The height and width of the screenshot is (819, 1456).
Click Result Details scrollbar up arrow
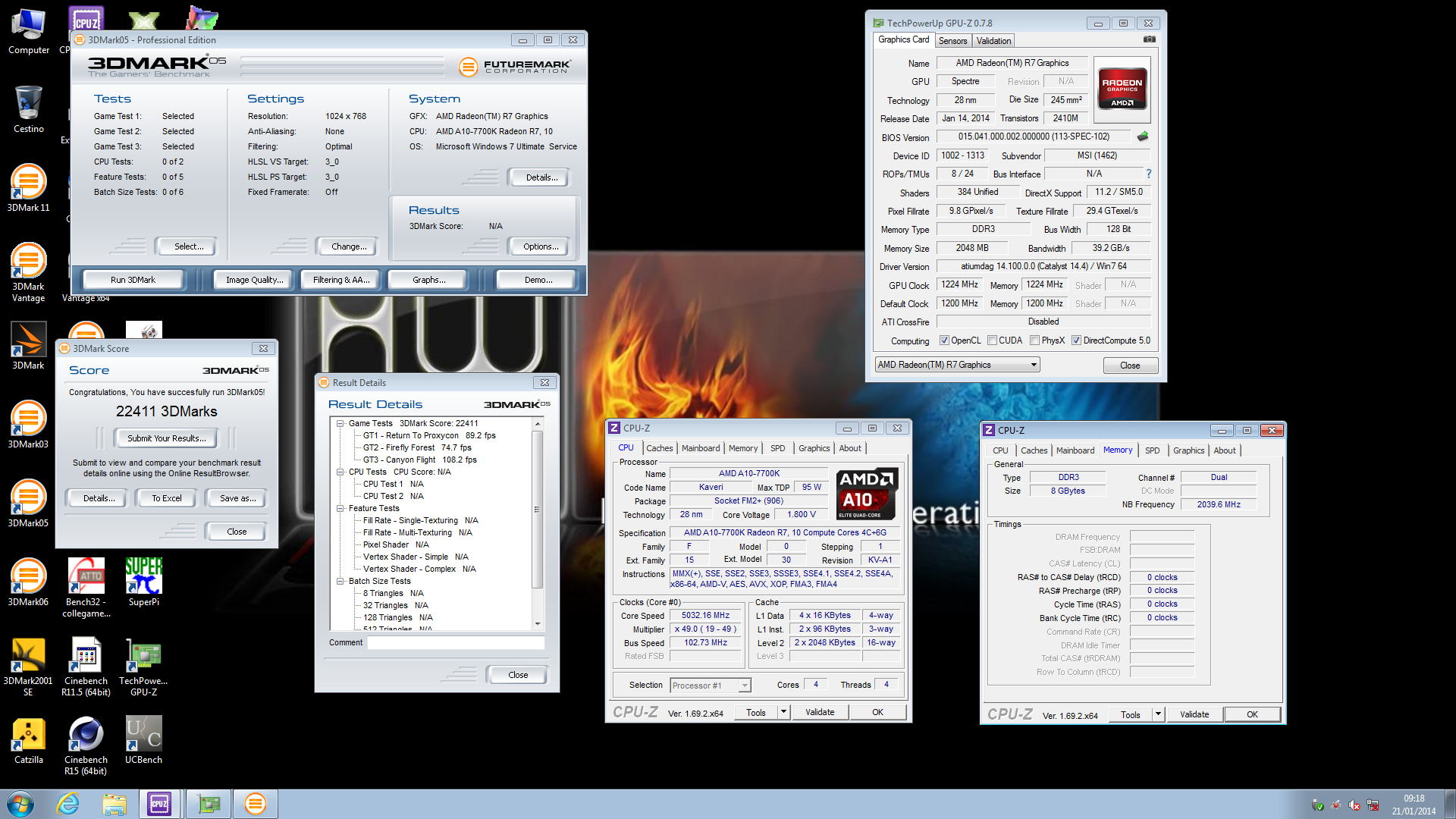537,424
